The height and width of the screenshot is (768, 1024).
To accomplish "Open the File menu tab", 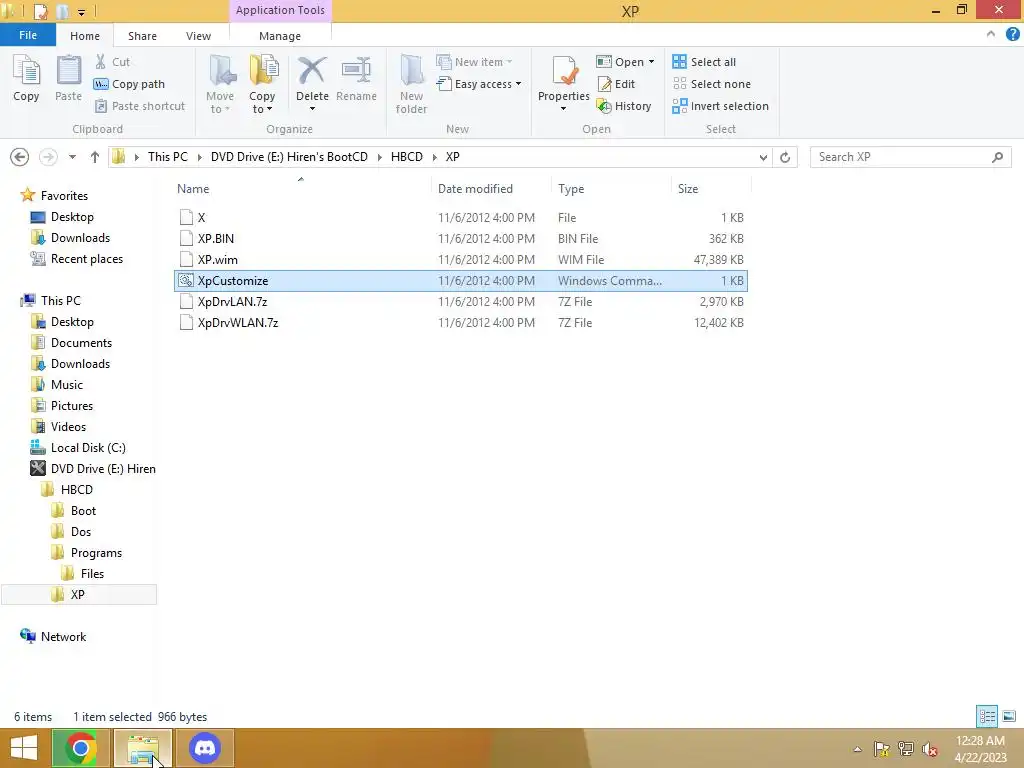I will [28, 35].
